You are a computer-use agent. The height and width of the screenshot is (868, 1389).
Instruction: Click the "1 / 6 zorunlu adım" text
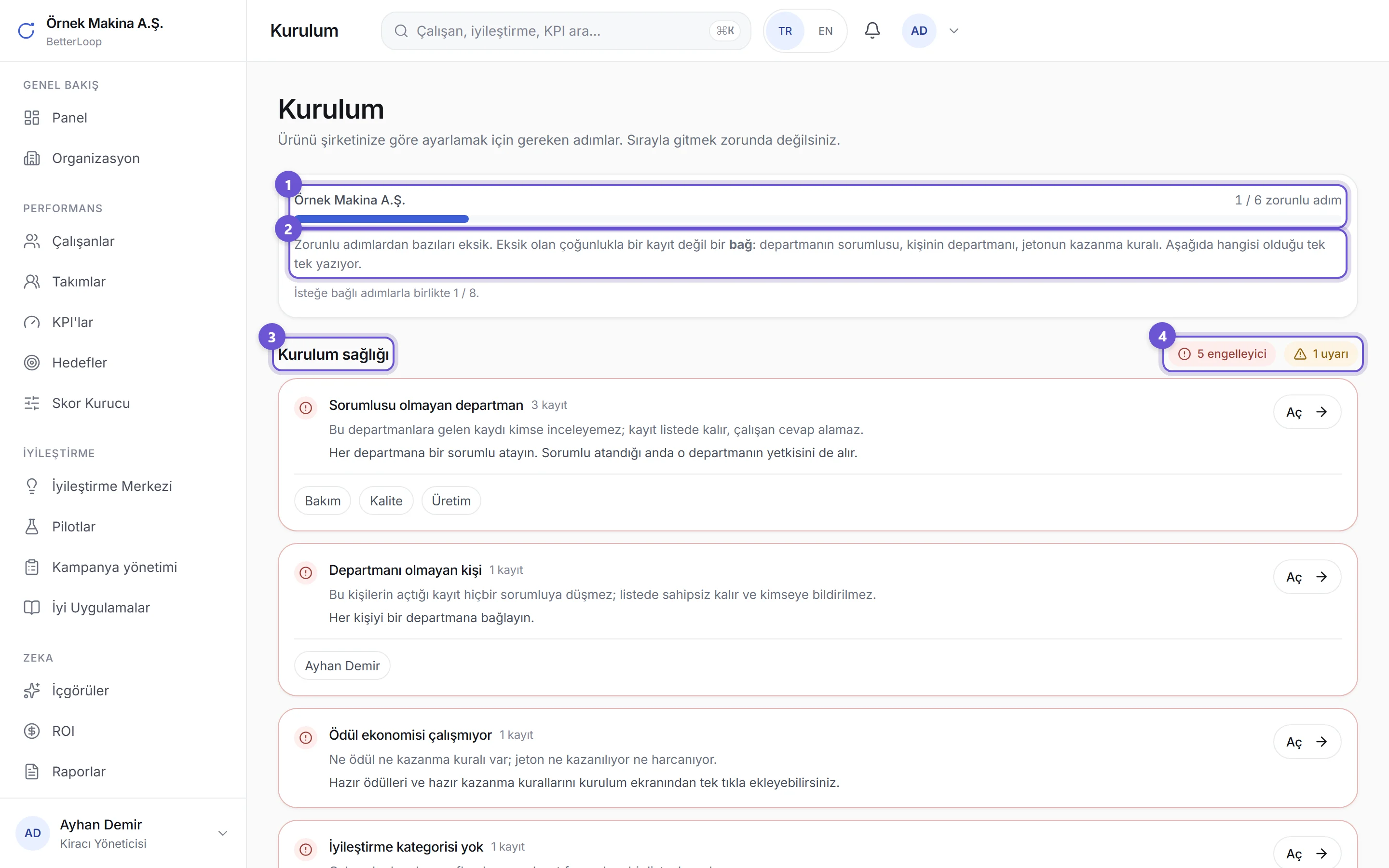(x=1288, y=200)
